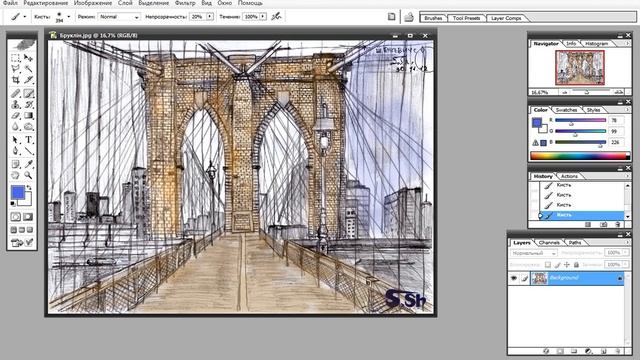The image size is (640, 360).
Task: Select the Dodge tool
Action: click(28, 127)
